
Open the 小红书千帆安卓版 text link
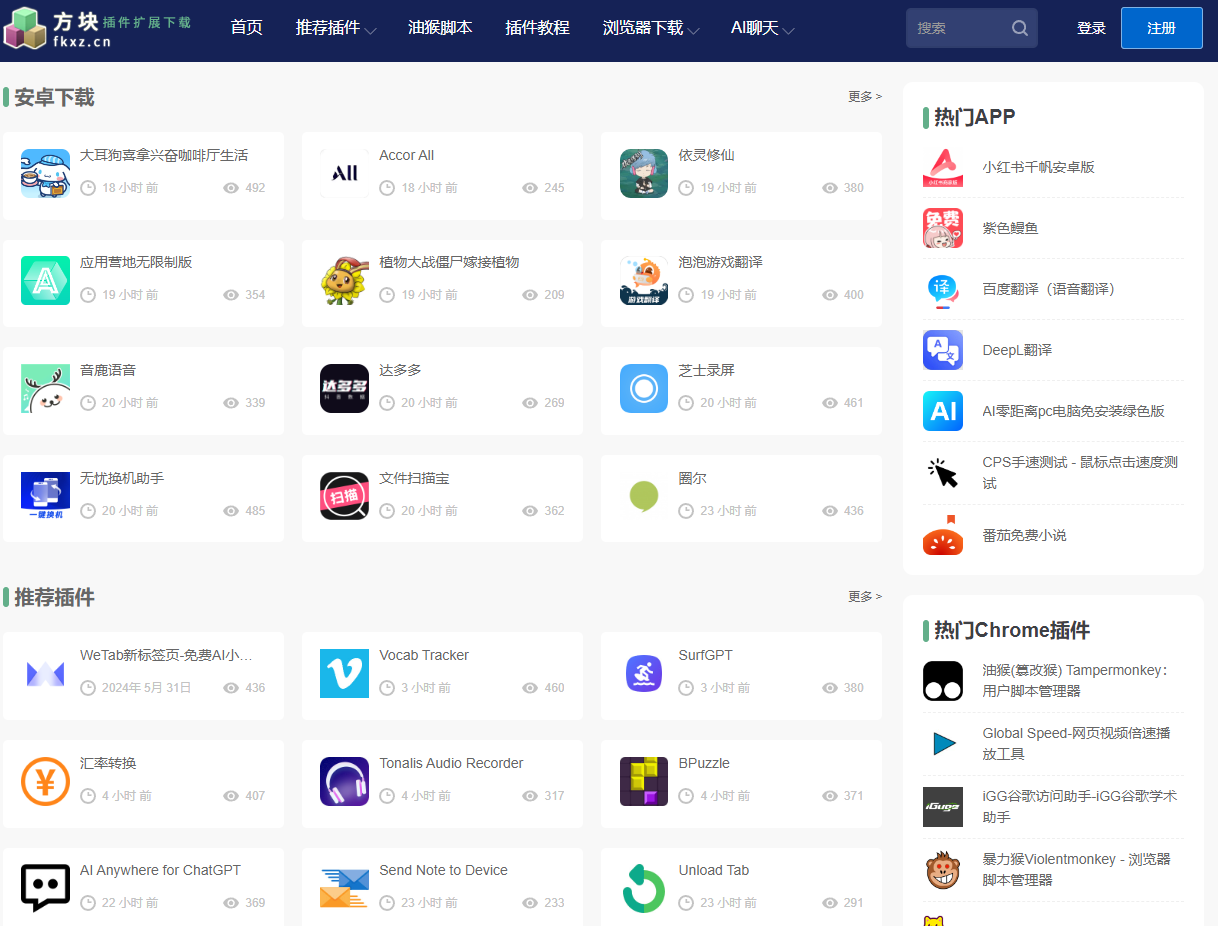point(1039,168)
